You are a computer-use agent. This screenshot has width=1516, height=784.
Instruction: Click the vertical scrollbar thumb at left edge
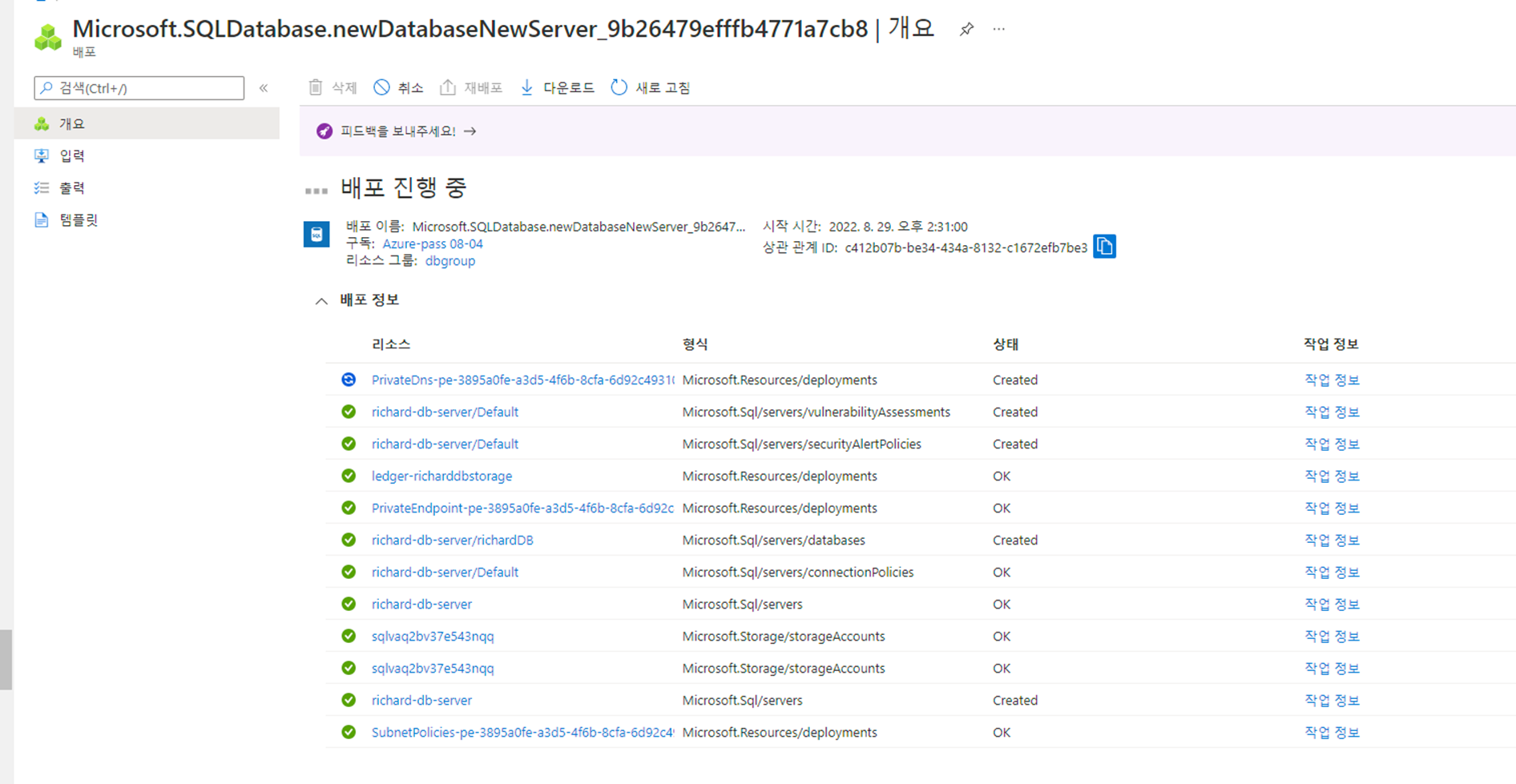(6, 659)
